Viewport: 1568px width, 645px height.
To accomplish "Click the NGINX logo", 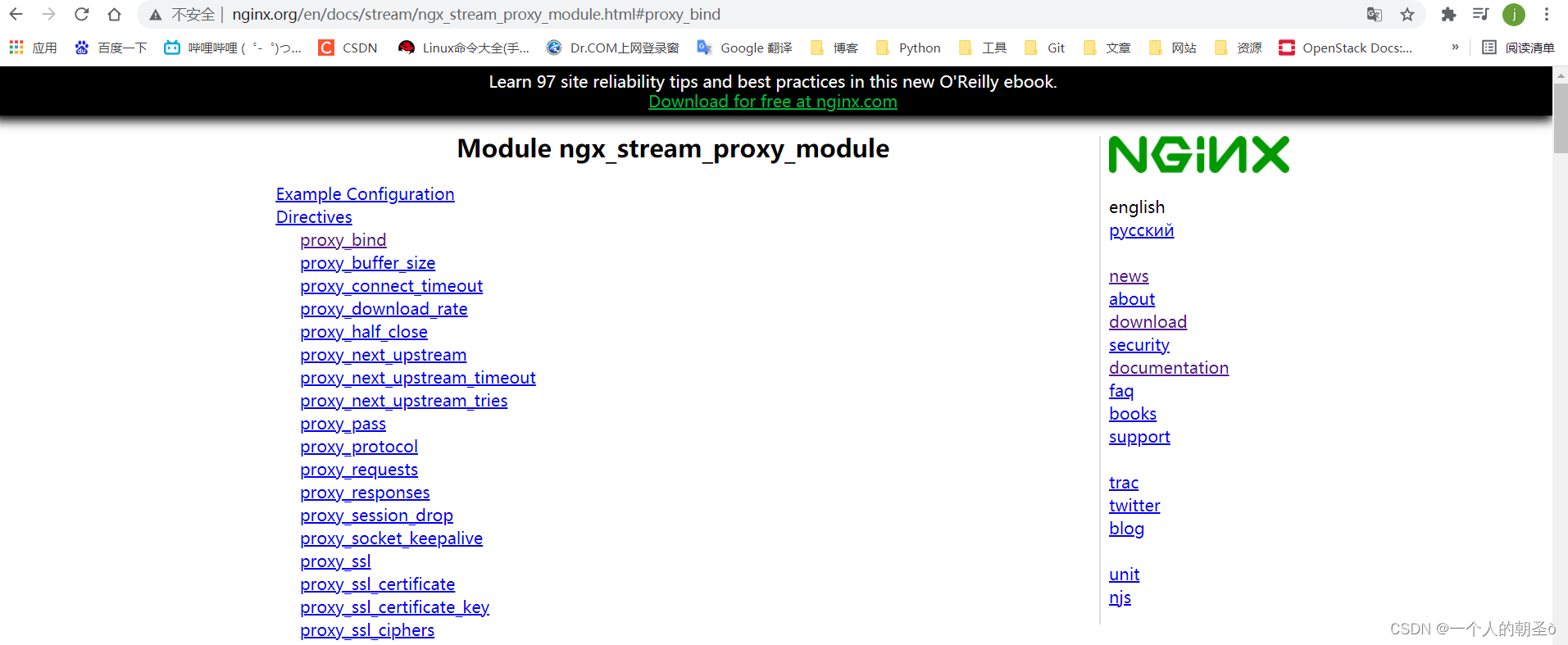I will pyautogui.click(x=1198, y=154).
